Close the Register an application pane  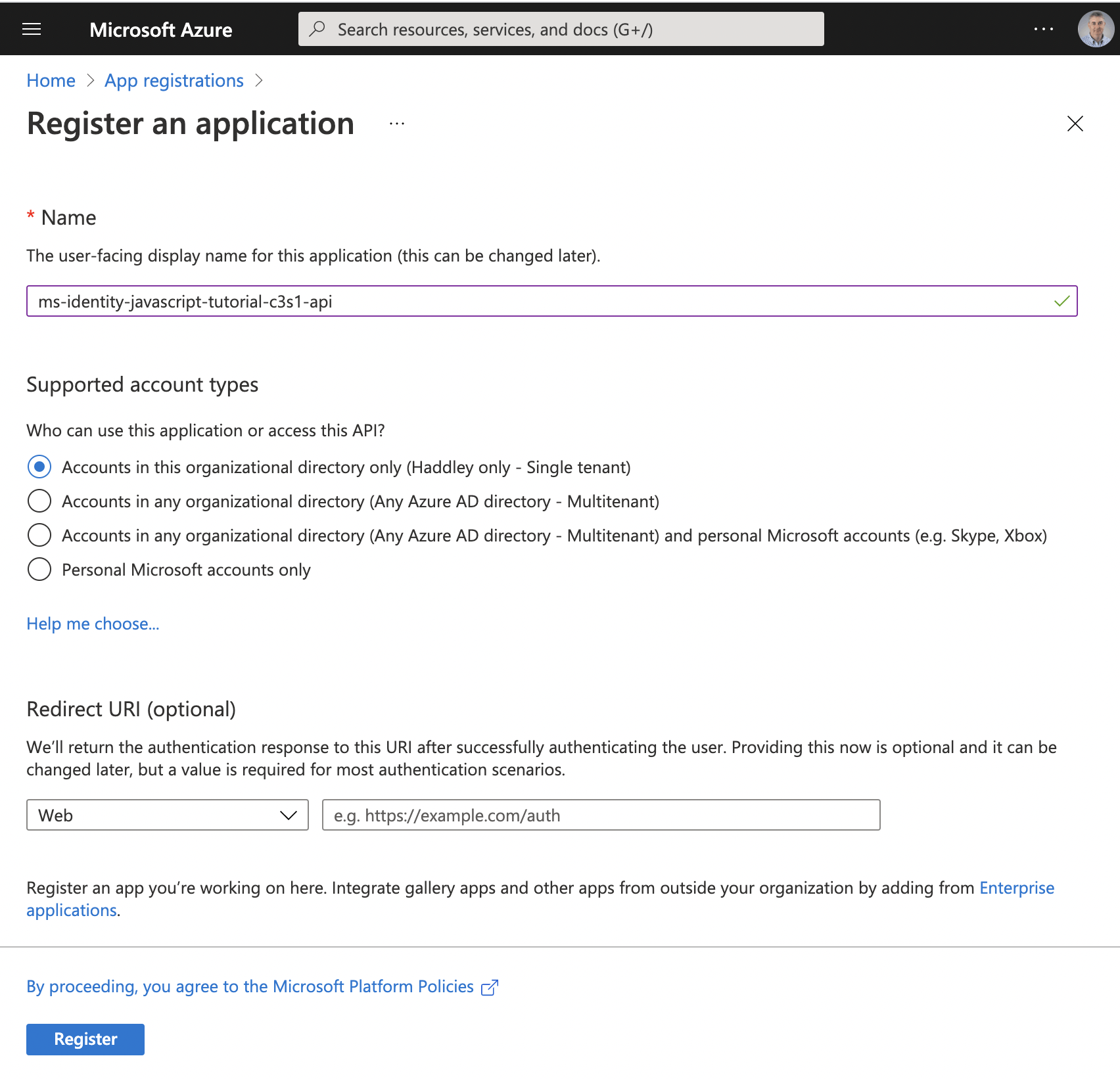pos(1075,124)
